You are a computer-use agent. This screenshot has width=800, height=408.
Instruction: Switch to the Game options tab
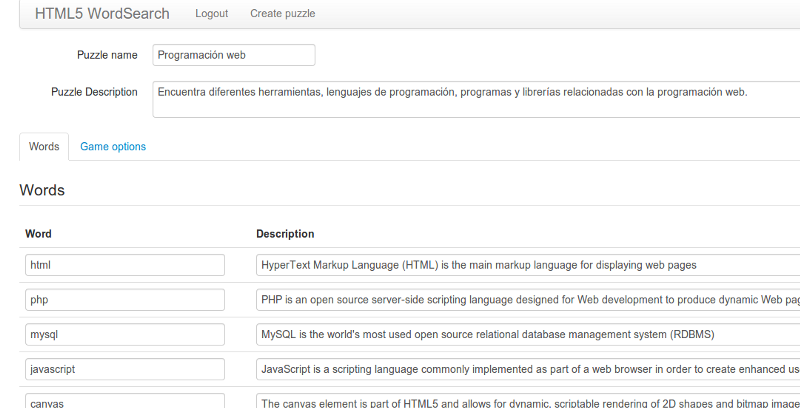point(113,146)
